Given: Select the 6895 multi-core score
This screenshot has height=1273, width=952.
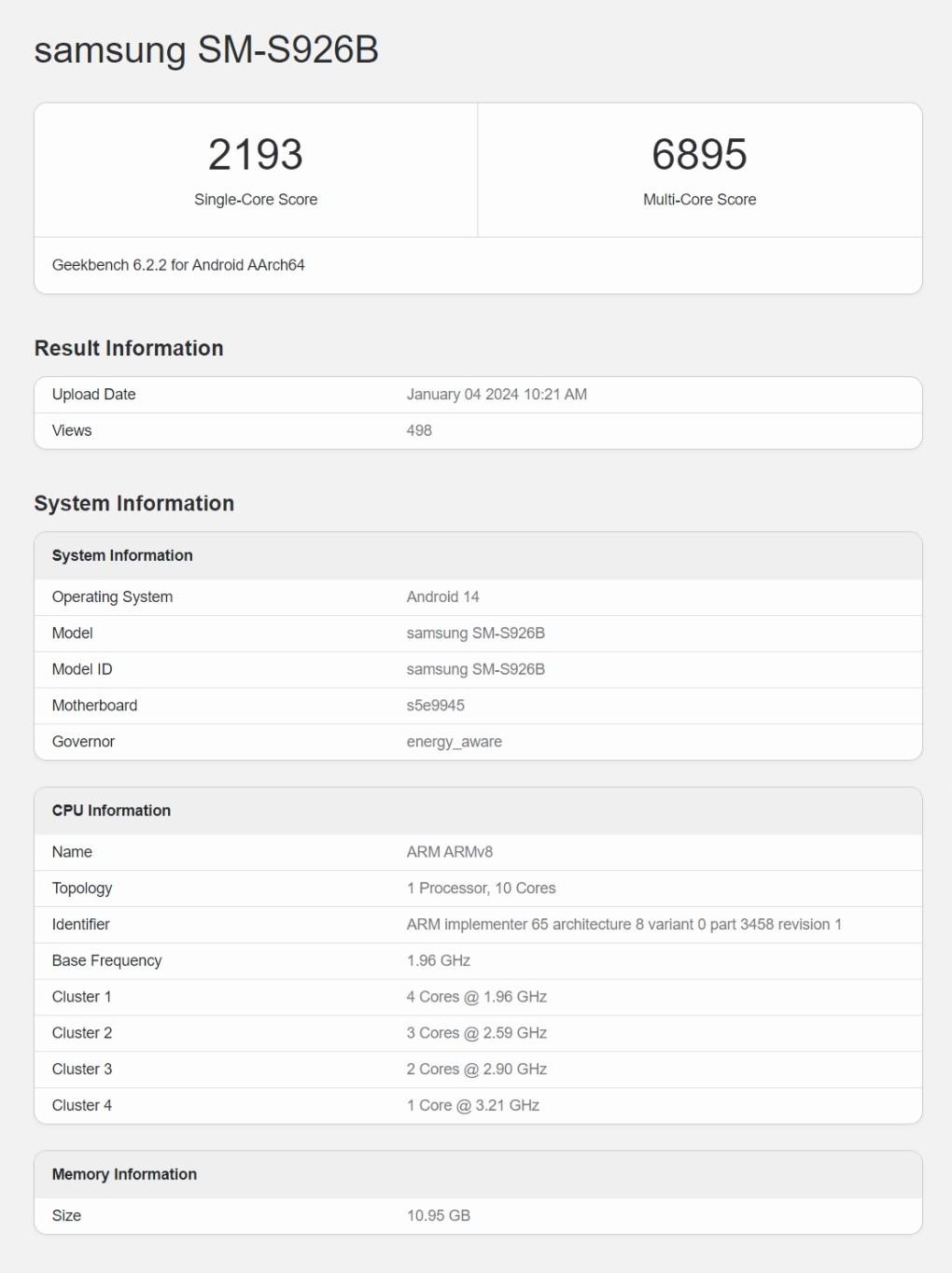Looking at the screenshot, I should [700, 155].
